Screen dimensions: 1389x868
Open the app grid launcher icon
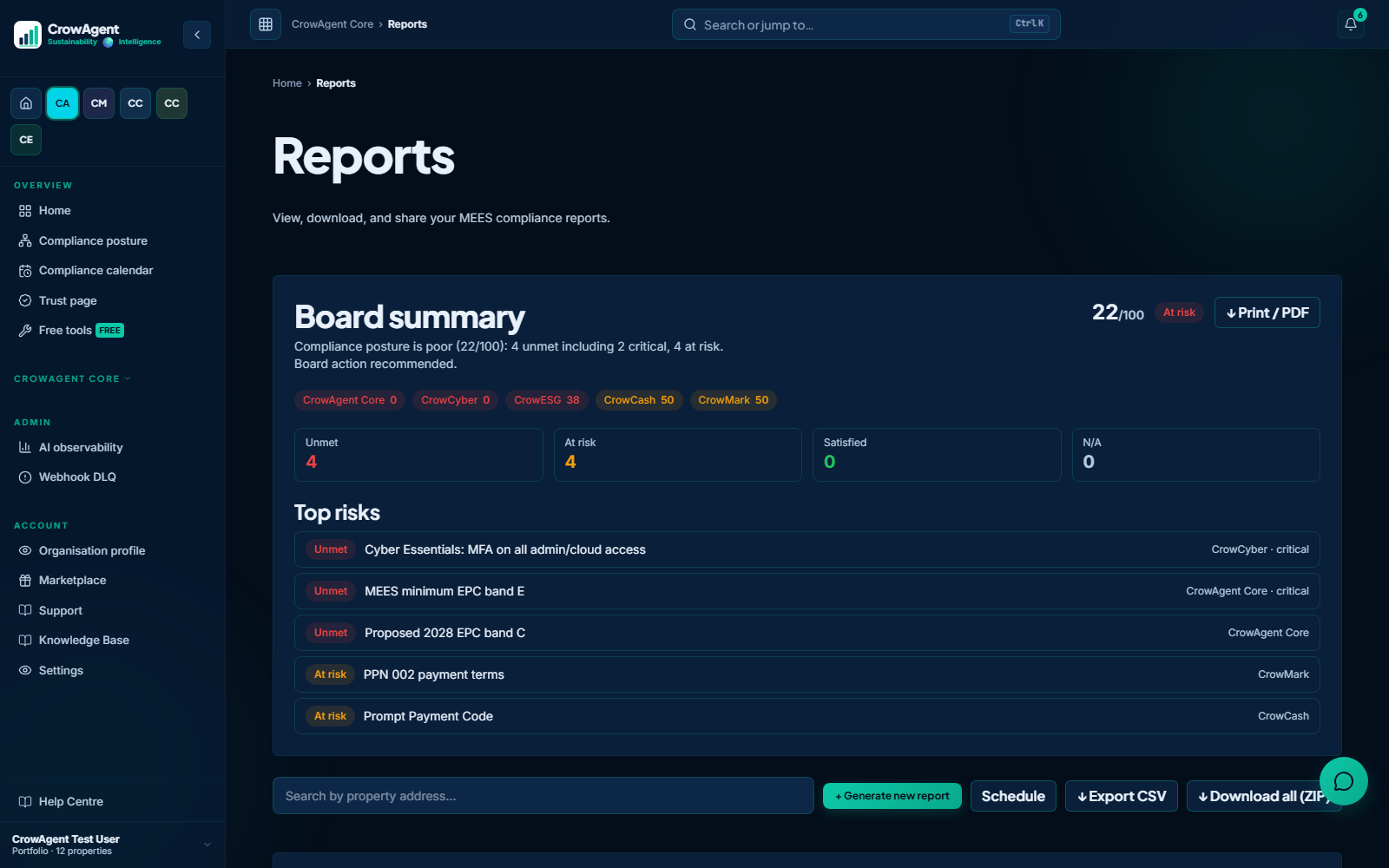click(266, 24)
